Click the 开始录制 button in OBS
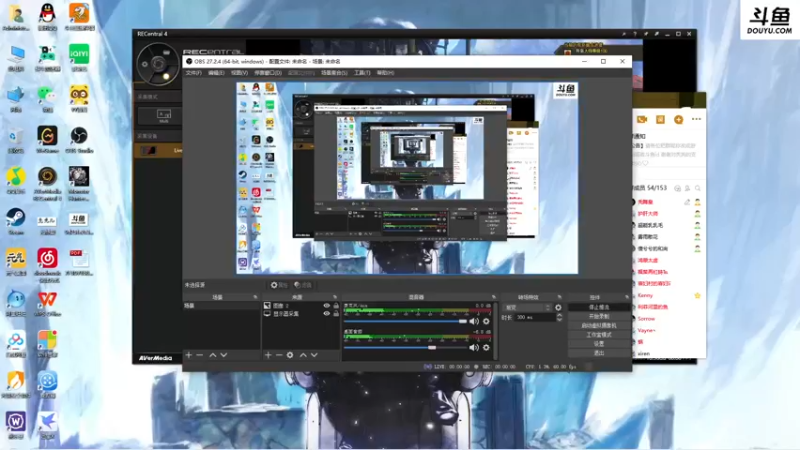This screenshot has height=450, width=800. tap(598, 316)
